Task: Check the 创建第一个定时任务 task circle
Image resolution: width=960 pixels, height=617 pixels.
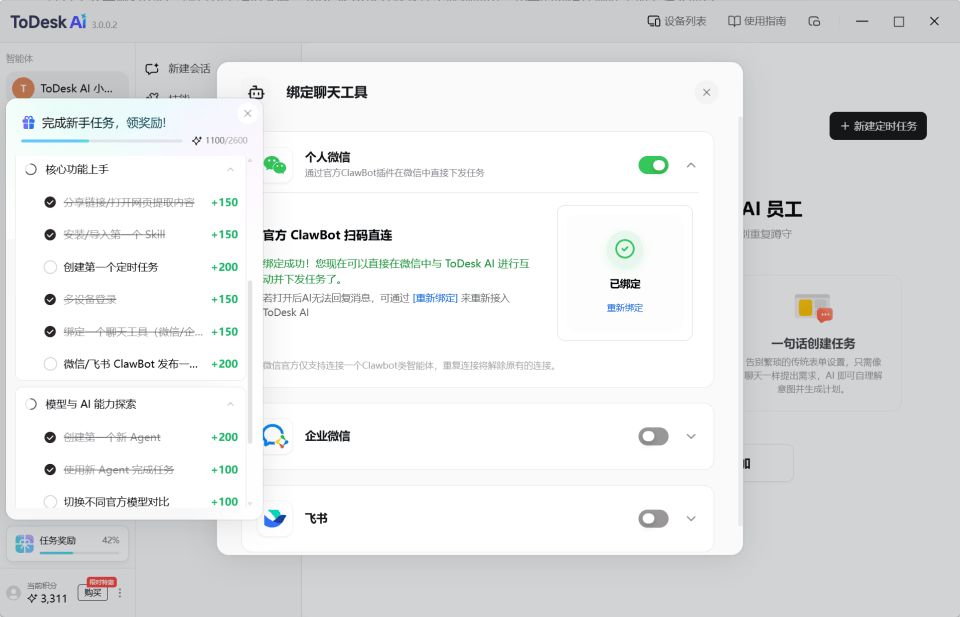Action: coord(50,267)
